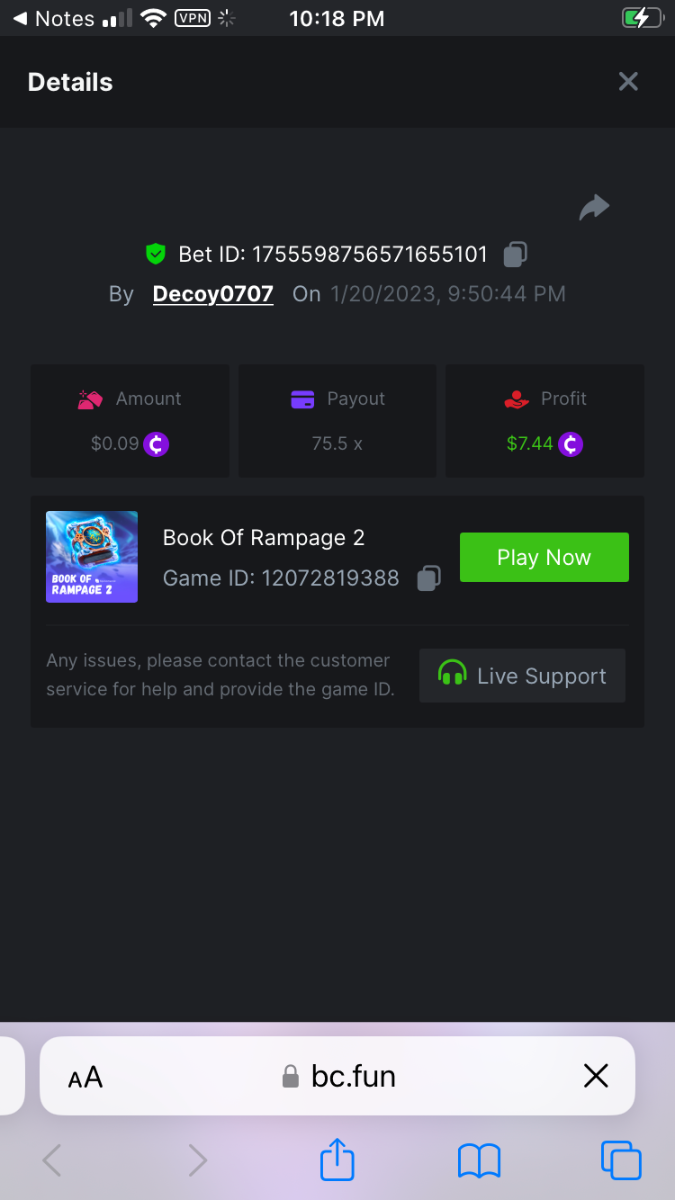The height and width of the screenshot is (1200, 675).
Task: Stop loading with the address bar X
Action: (x=596, y=1076)
